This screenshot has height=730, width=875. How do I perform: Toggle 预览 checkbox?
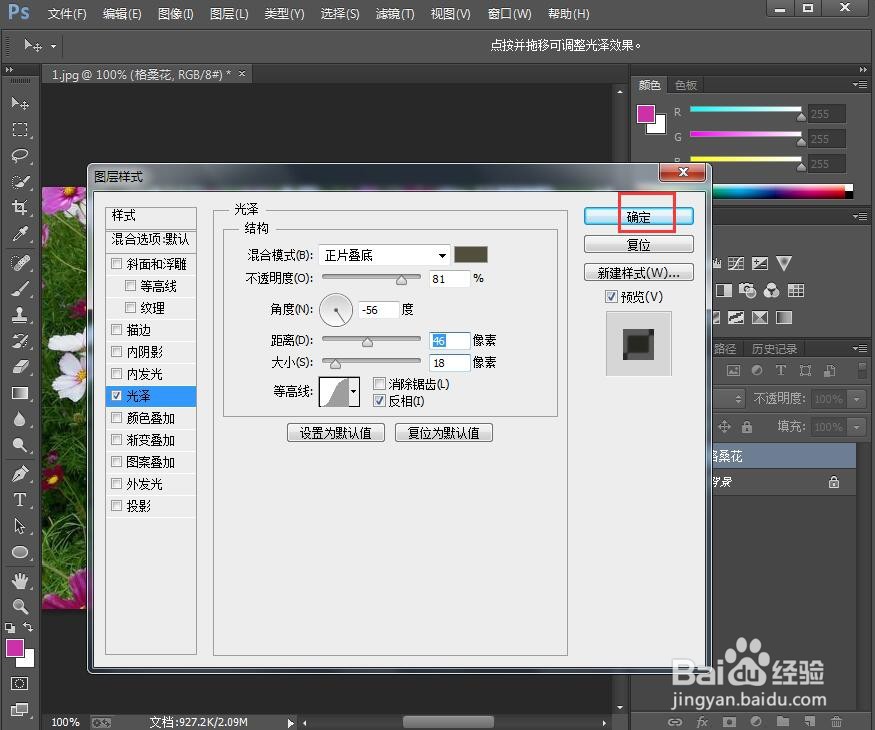pos(612,296)
